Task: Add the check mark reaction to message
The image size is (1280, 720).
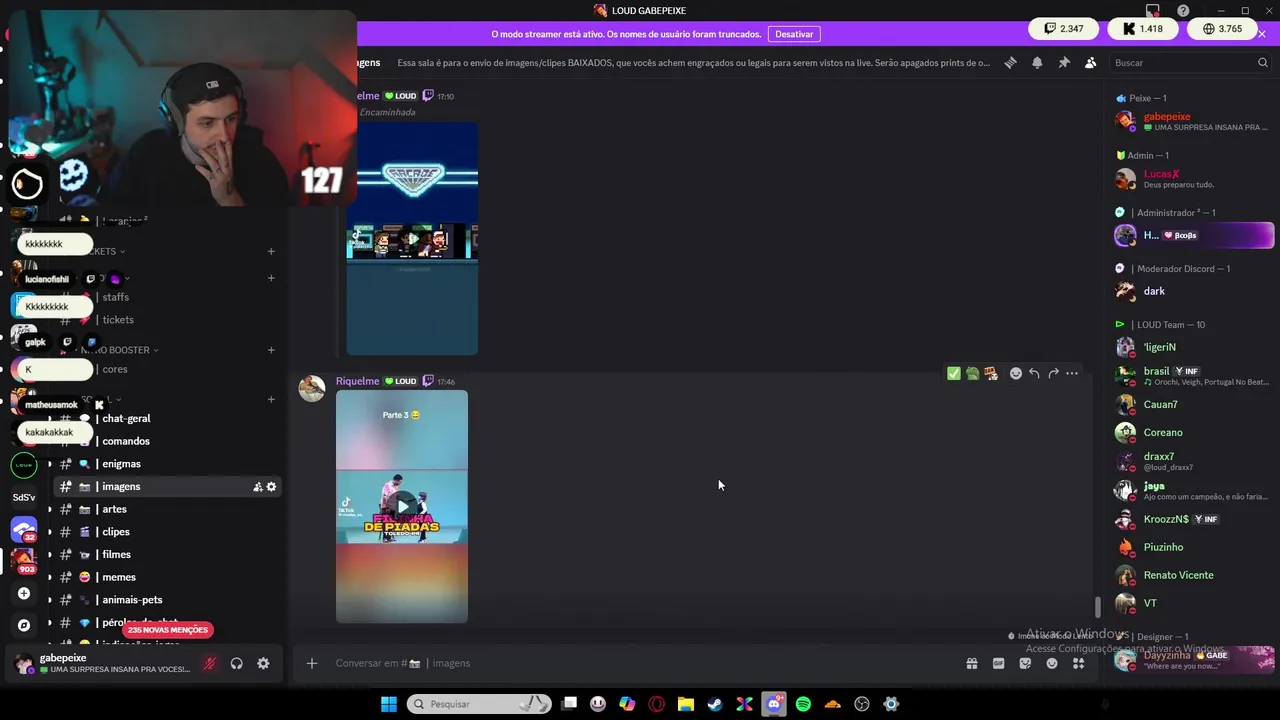Action: (x=954, y=373)
